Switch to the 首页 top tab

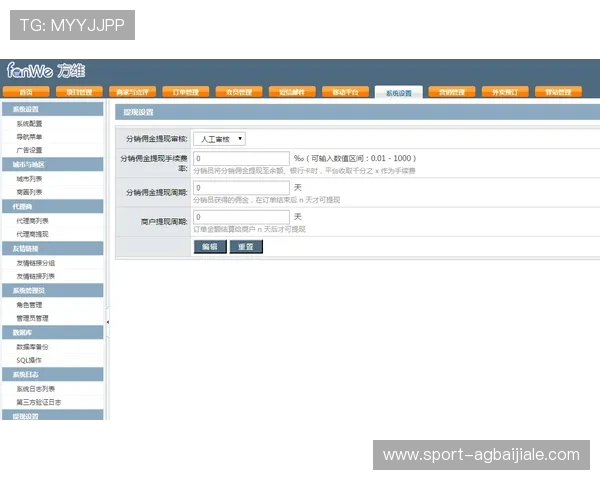26,92
